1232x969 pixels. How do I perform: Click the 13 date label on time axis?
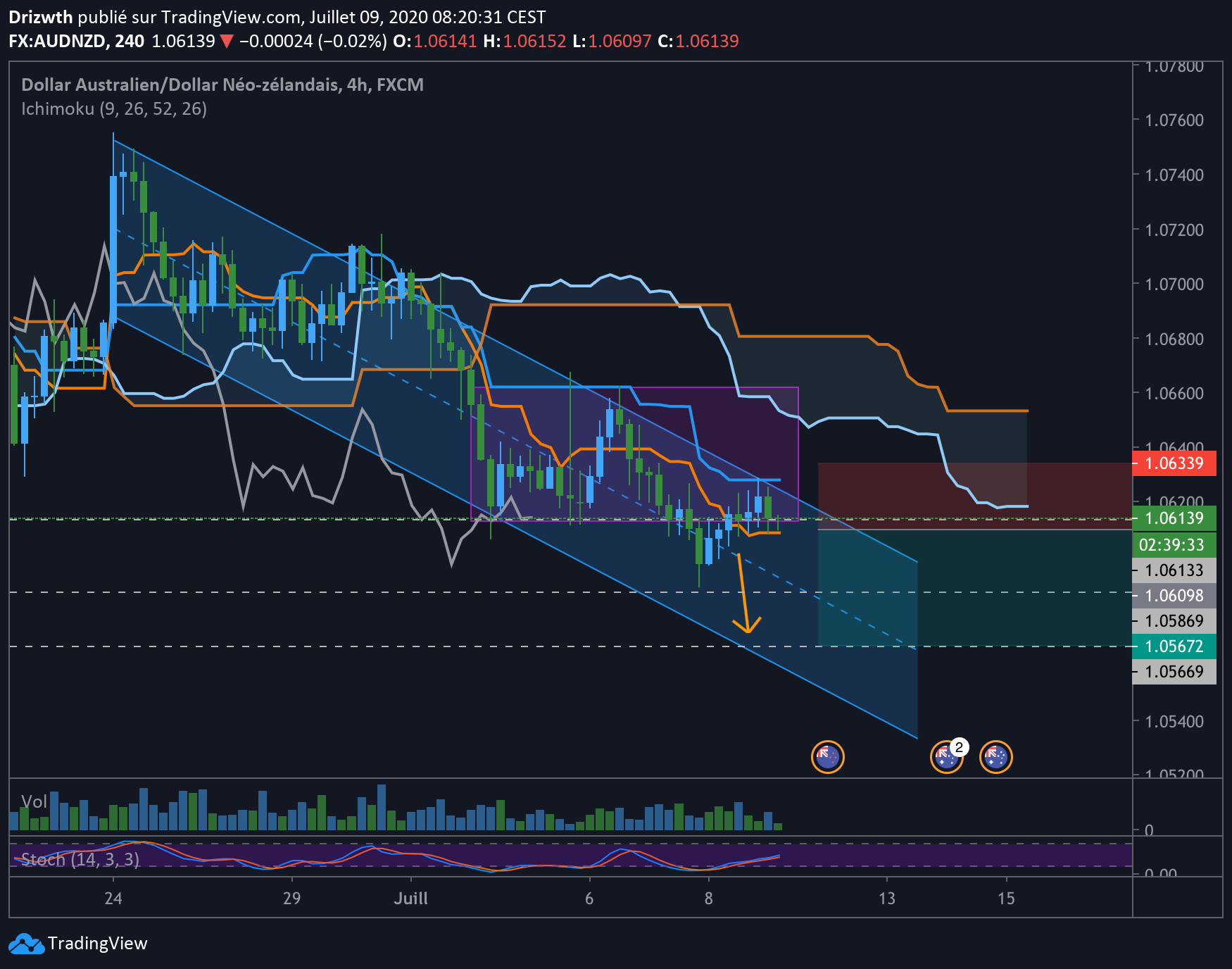pyautogui.click(x=887, y=899)
